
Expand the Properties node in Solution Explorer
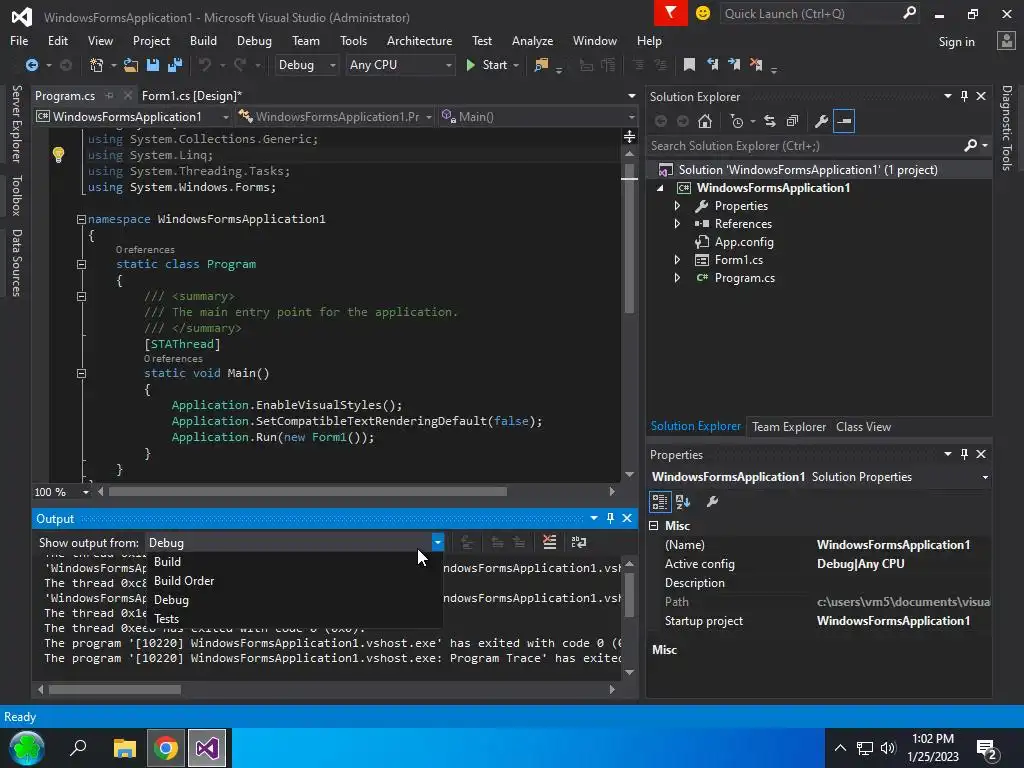pos(677,206)
